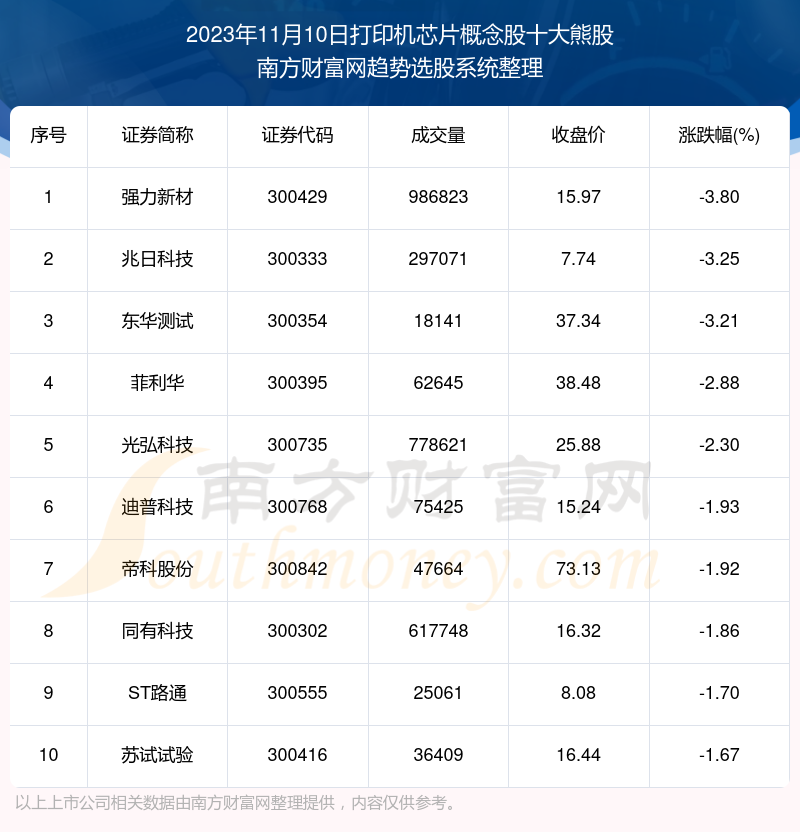Click change value '-1.70'

click(719, 694)
